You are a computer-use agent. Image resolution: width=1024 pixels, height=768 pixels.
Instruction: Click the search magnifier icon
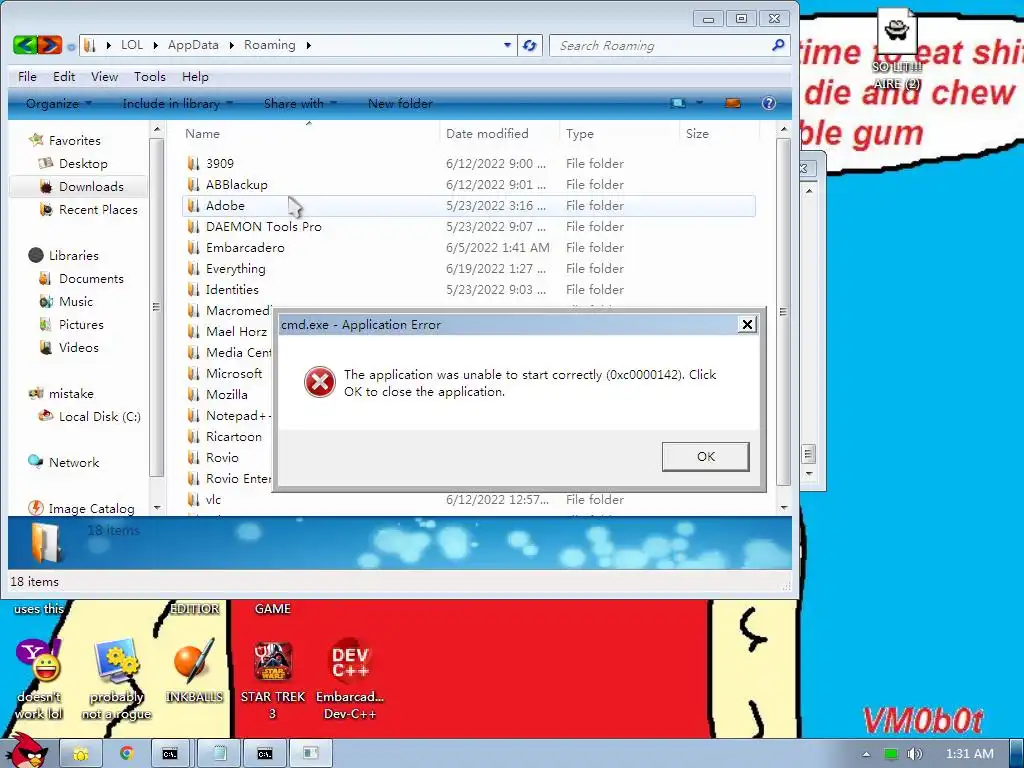778,45
